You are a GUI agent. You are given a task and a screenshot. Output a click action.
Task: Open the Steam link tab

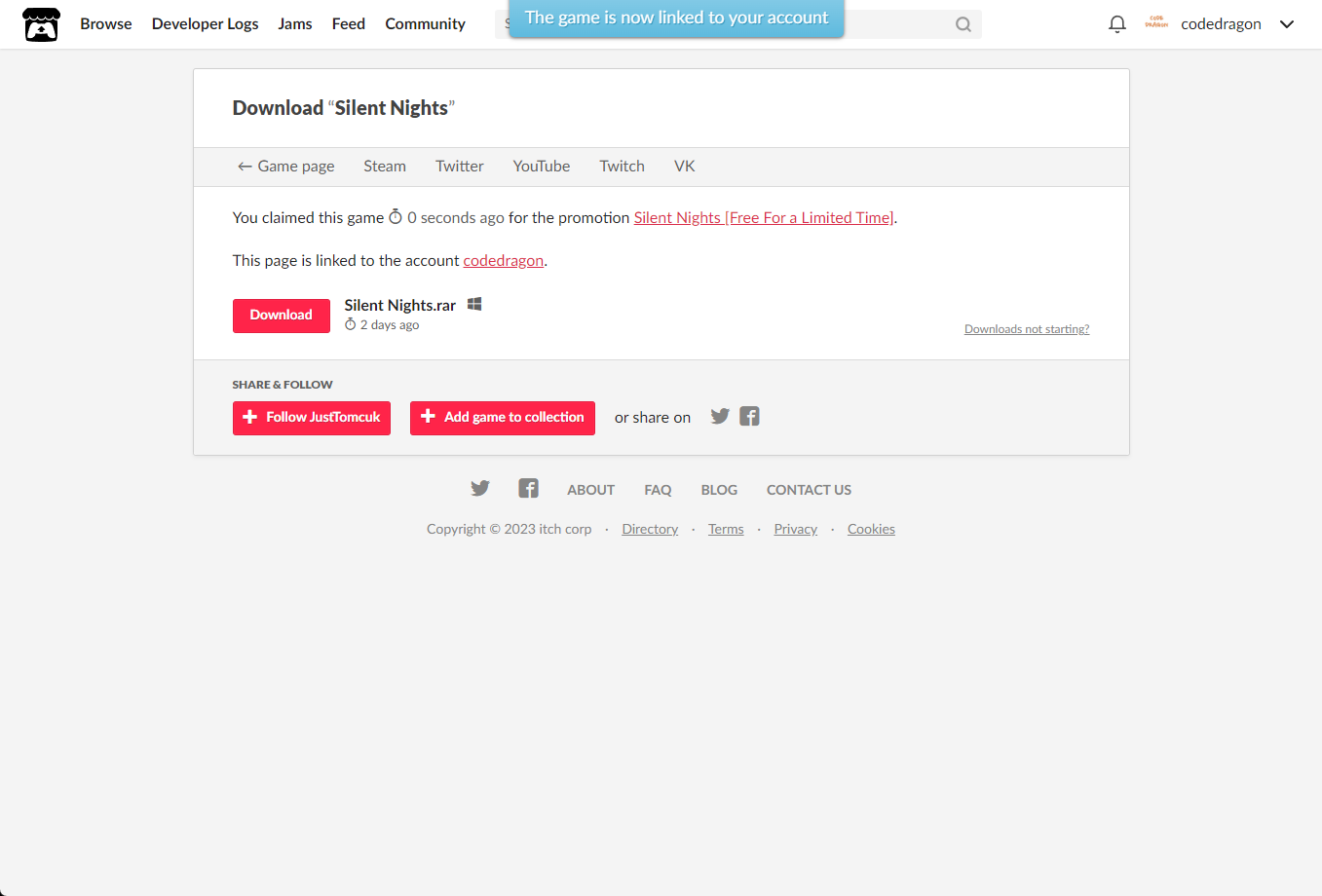click(x=385, y=167)
